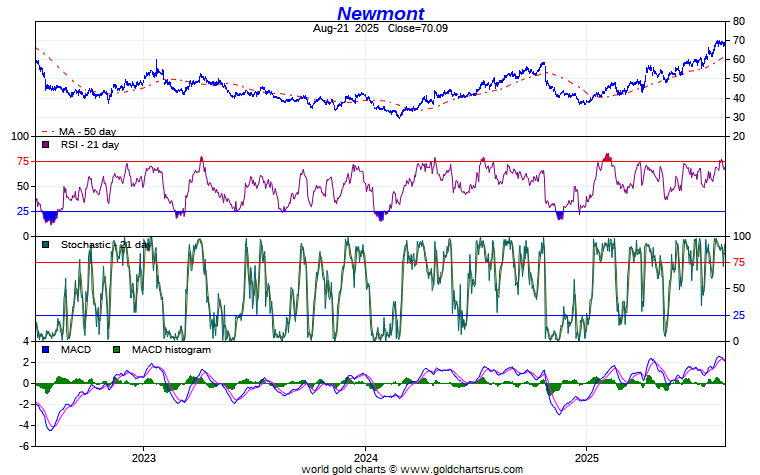Click the red dashed MA legend marker
The image size is (760, 475).
tap(46, 132)
